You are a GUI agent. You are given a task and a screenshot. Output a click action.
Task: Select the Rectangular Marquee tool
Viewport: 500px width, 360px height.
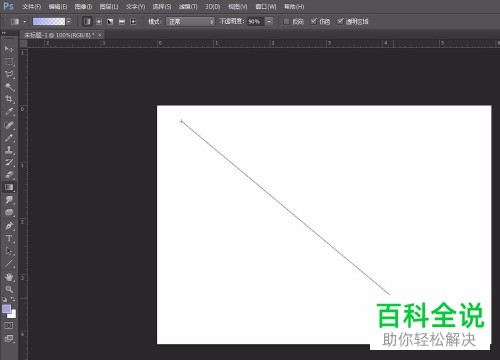[9, 62]
